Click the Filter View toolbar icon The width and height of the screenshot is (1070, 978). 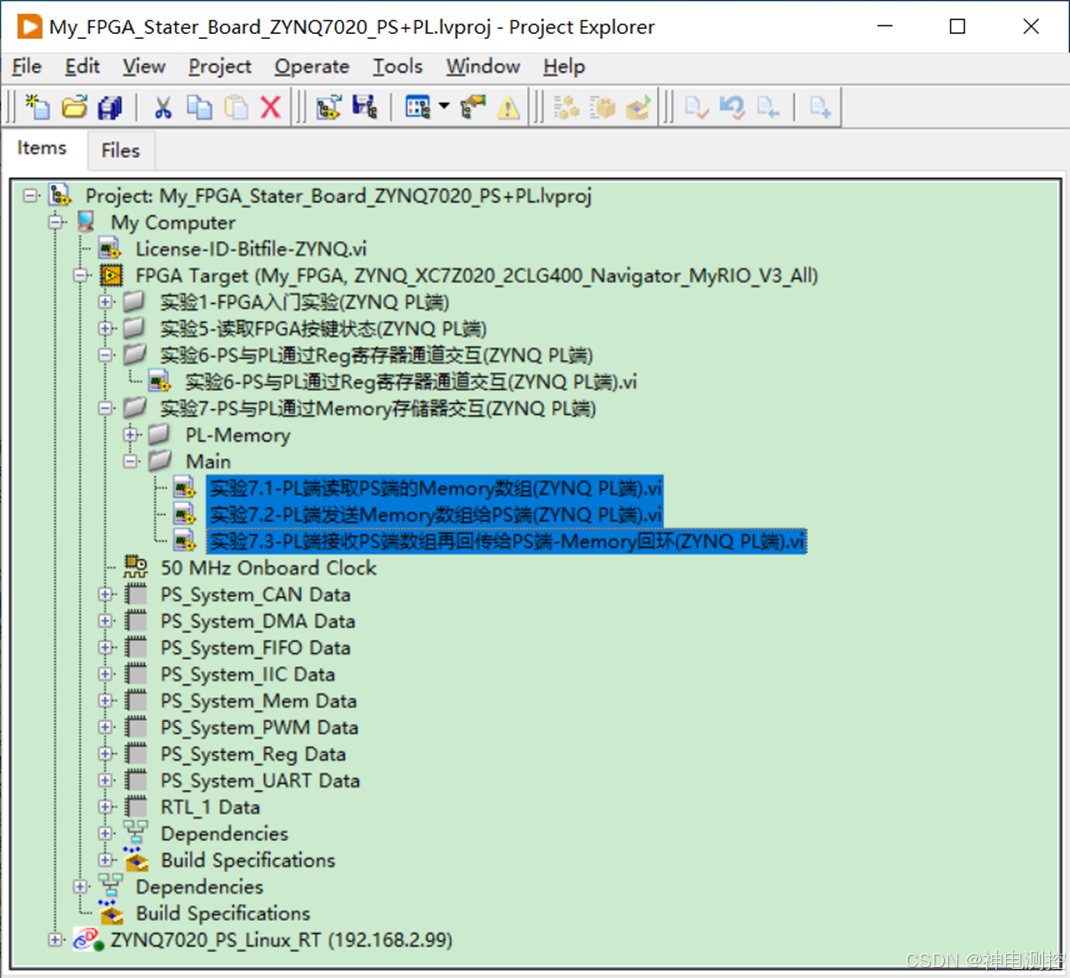pos(418,107)
